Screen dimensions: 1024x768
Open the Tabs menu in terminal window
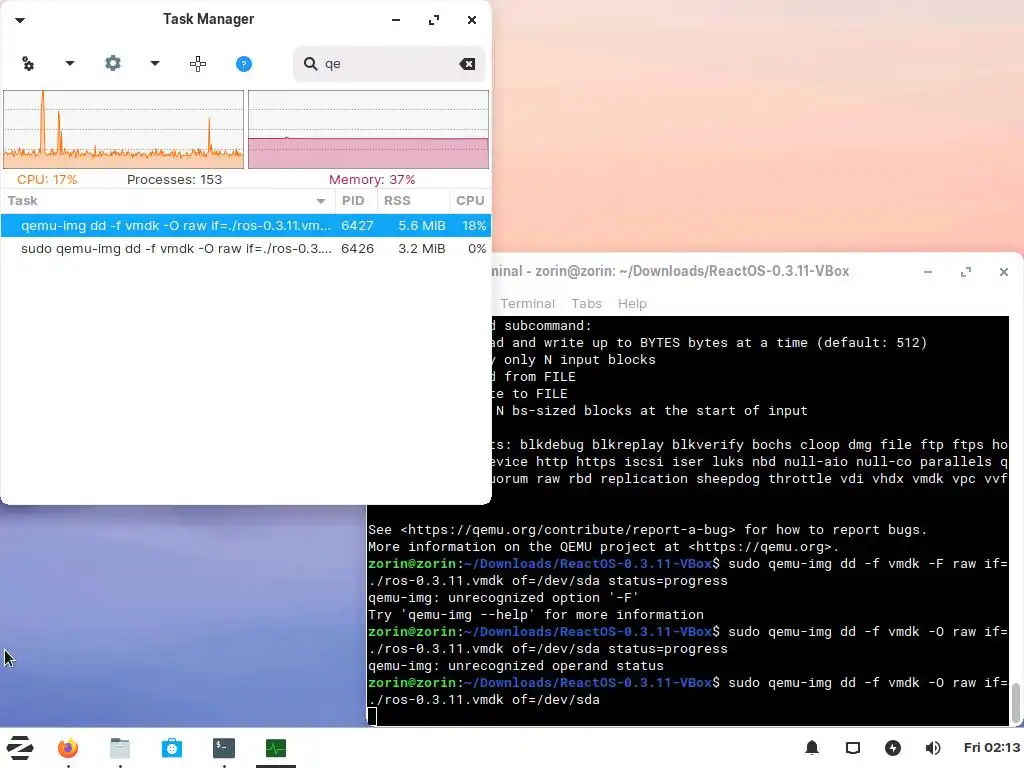pos(586,304)
